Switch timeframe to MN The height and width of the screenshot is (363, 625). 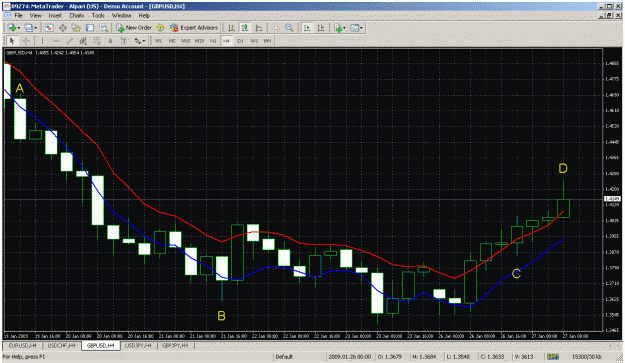[267, 41]
